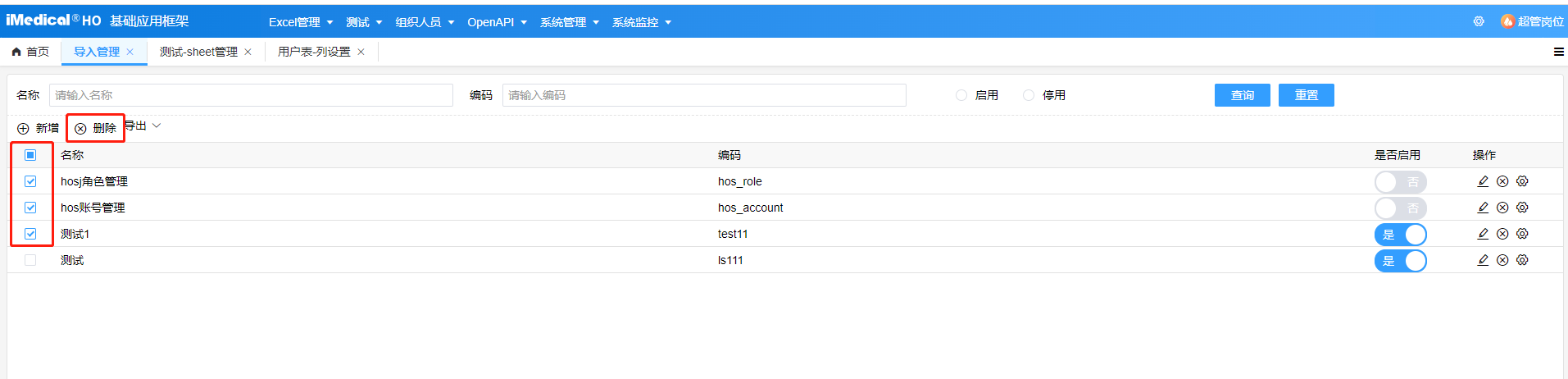Click the hos账号管理 name cell
The height and width of the screenshot is (379, 1568).
click(x=93, y=208)
